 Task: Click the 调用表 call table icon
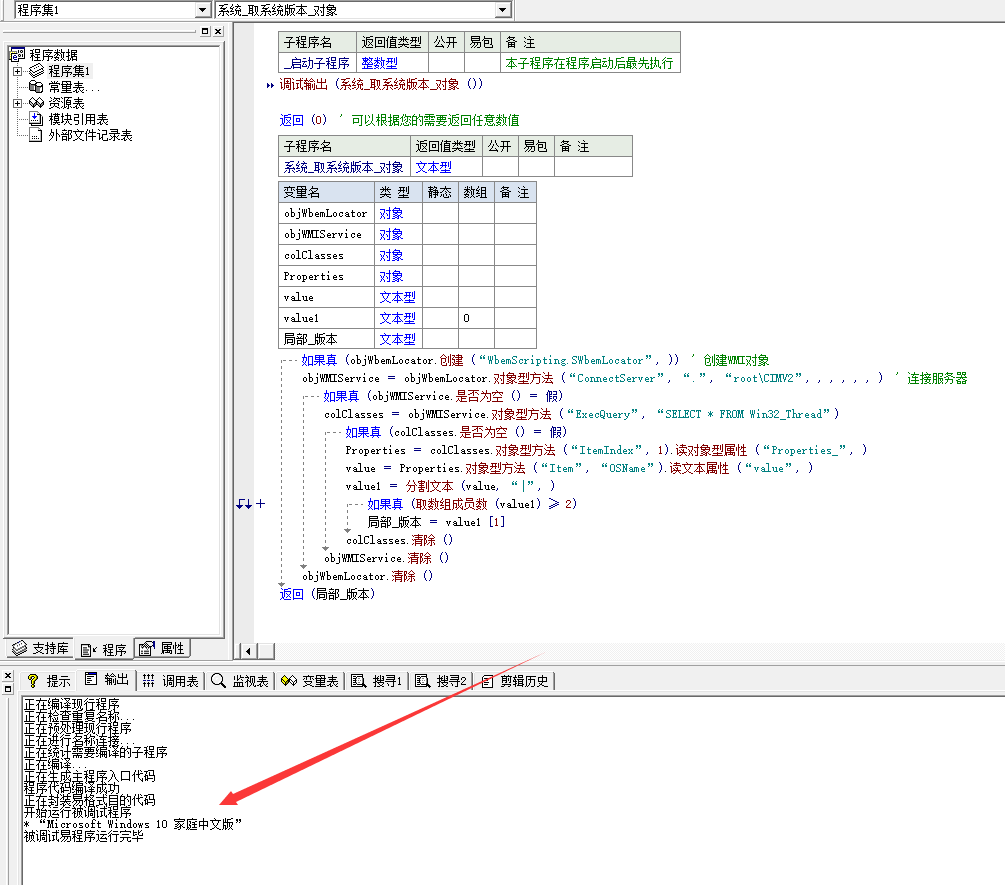pos(150,681)
